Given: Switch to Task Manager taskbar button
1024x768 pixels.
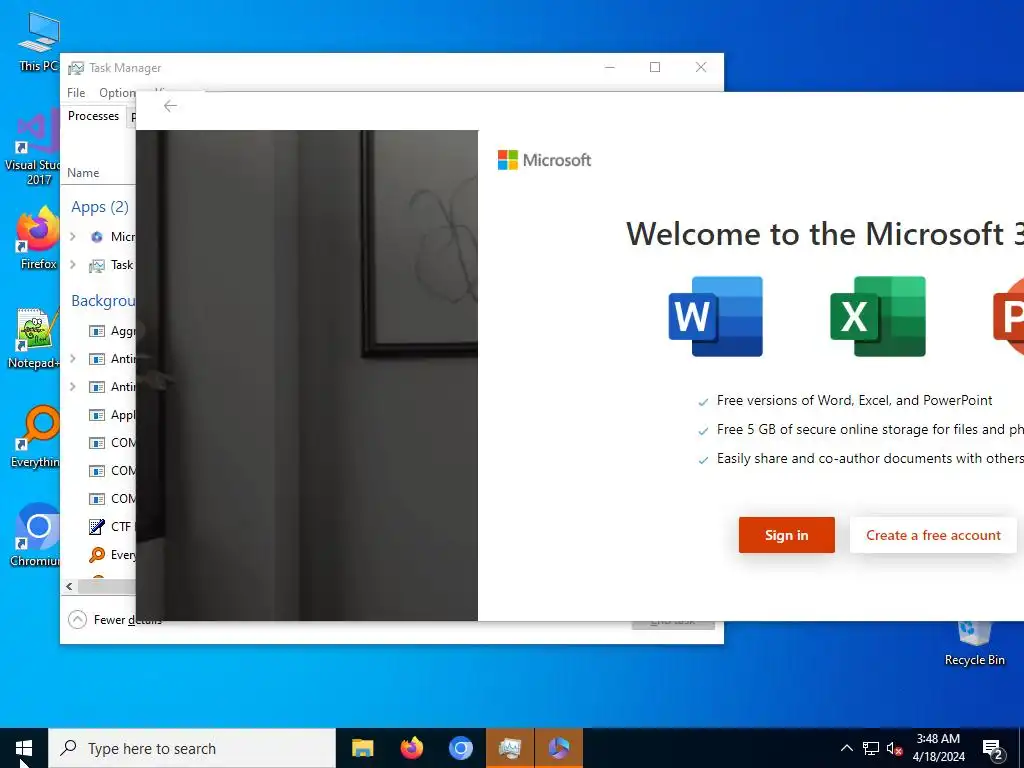Looking at the screenshot, I should (510, 748).
